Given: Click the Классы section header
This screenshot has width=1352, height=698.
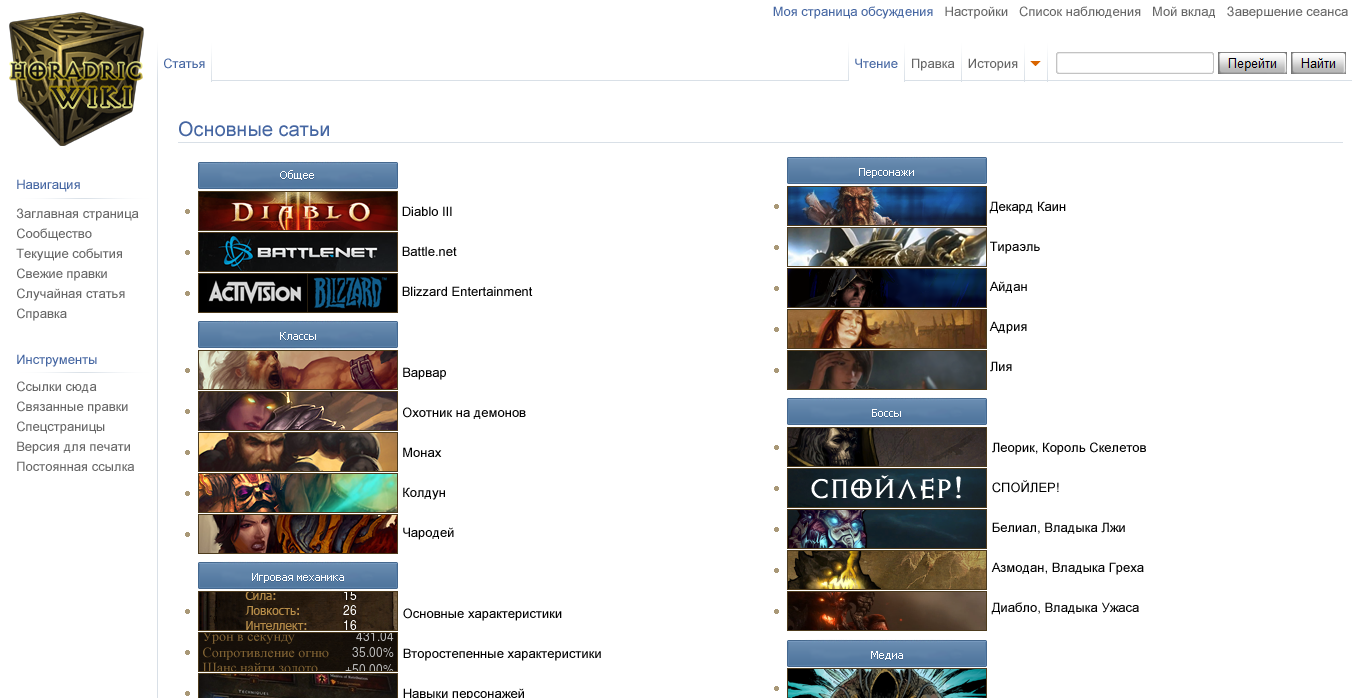Looking at the screenshot, I should (298, 335).
